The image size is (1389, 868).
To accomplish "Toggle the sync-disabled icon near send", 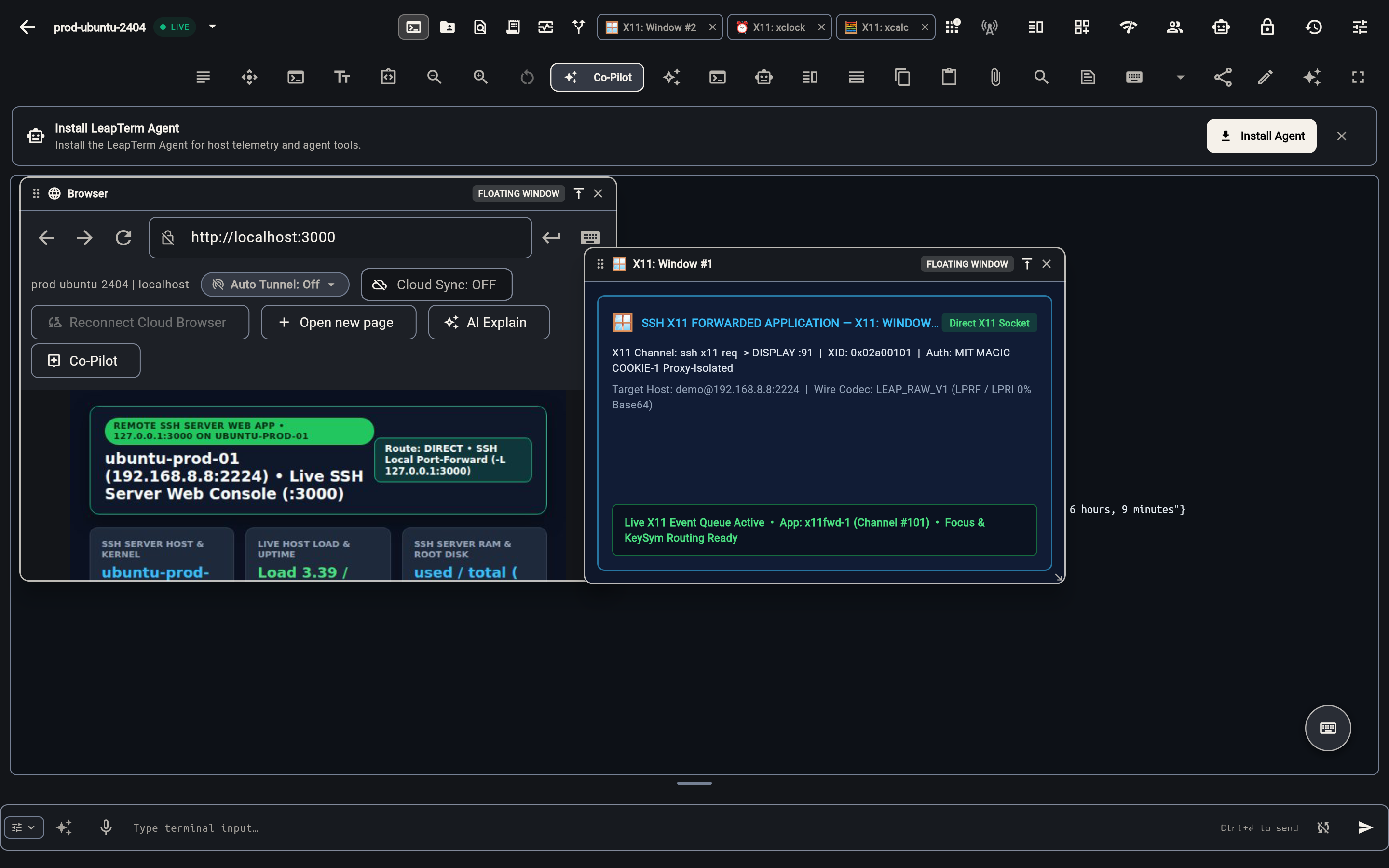I will [x=1323, y=827].
